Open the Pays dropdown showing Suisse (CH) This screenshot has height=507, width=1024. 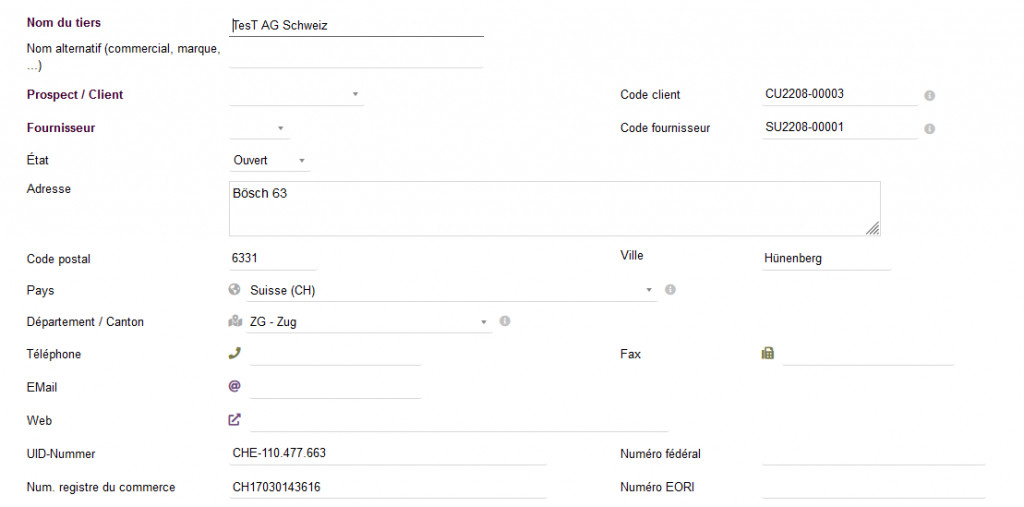450,290
